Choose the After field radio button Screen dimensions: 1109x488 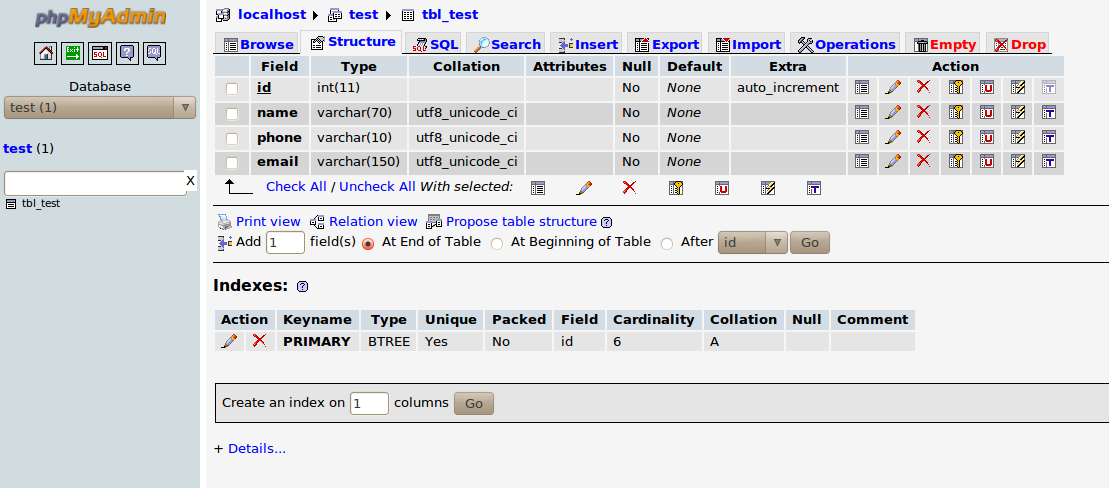pyautogui.click(x=667, y=243)
